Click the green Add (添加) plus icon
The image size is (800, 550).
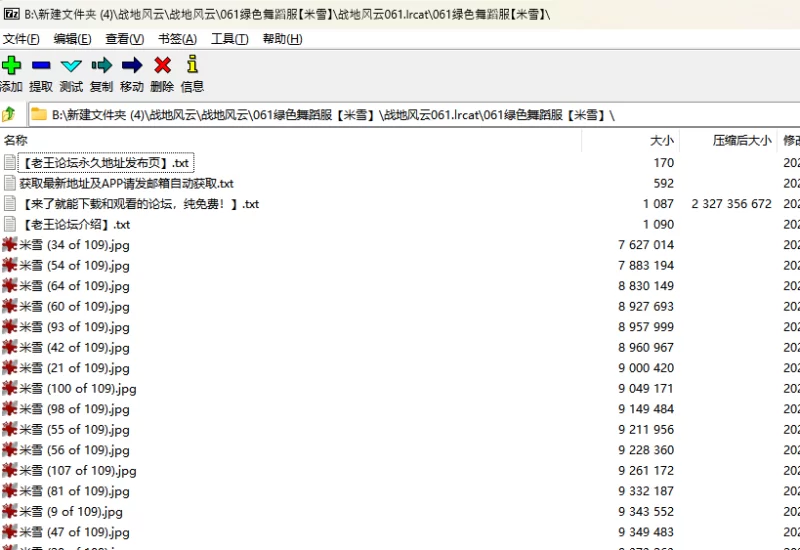(11, 65)
